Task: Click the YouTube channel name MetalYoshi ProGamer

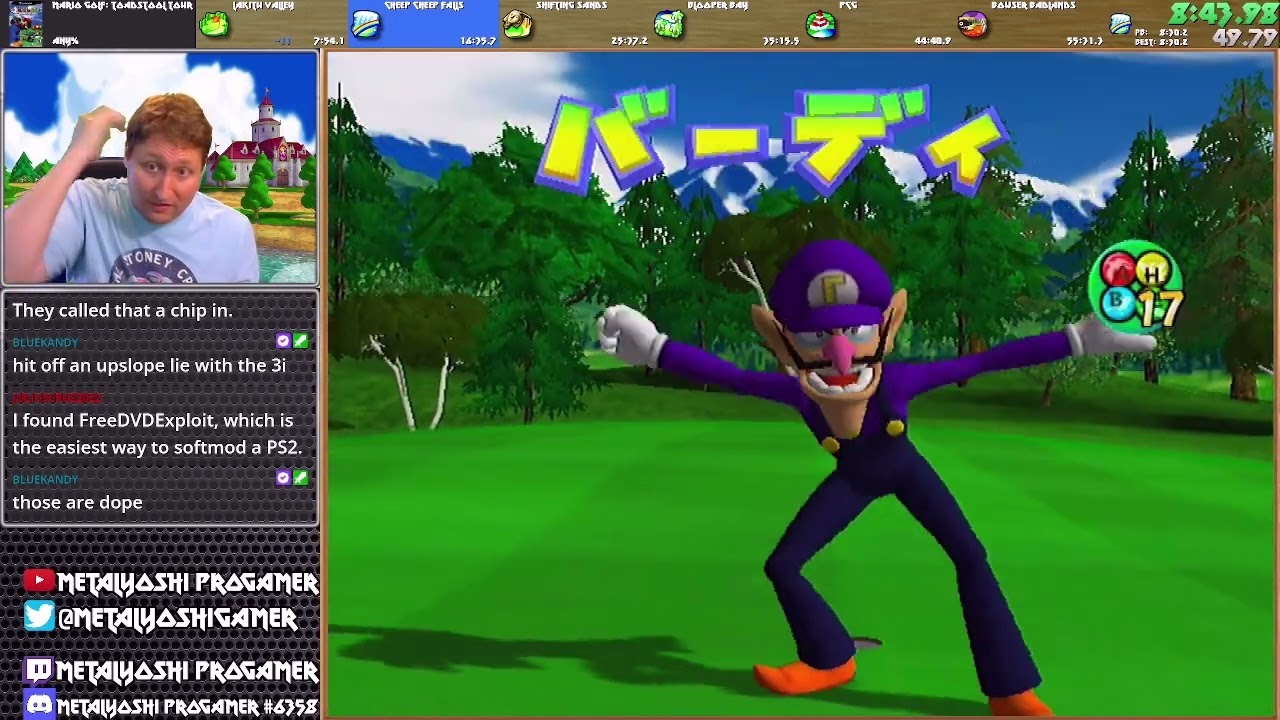Action: [x=188, y=582]
